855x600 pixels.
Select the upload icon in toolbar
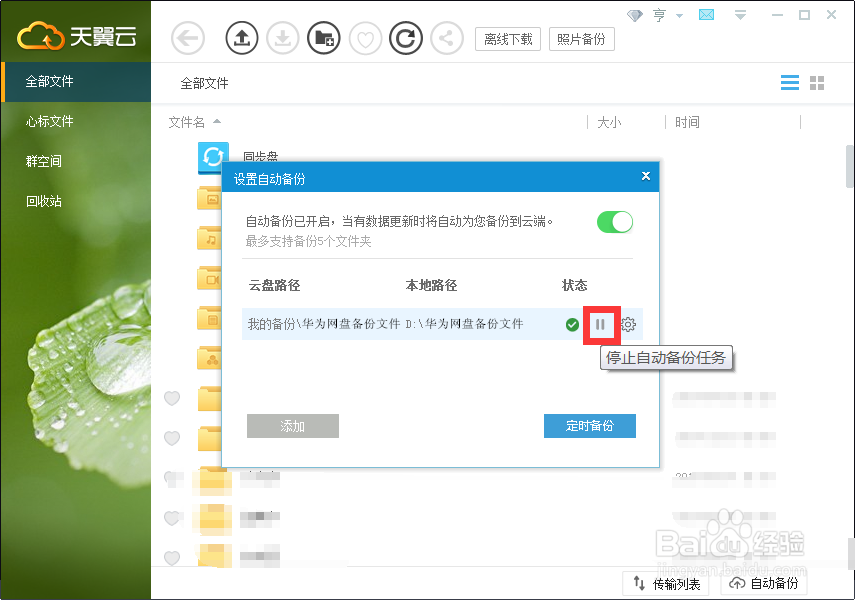[243, 39]
